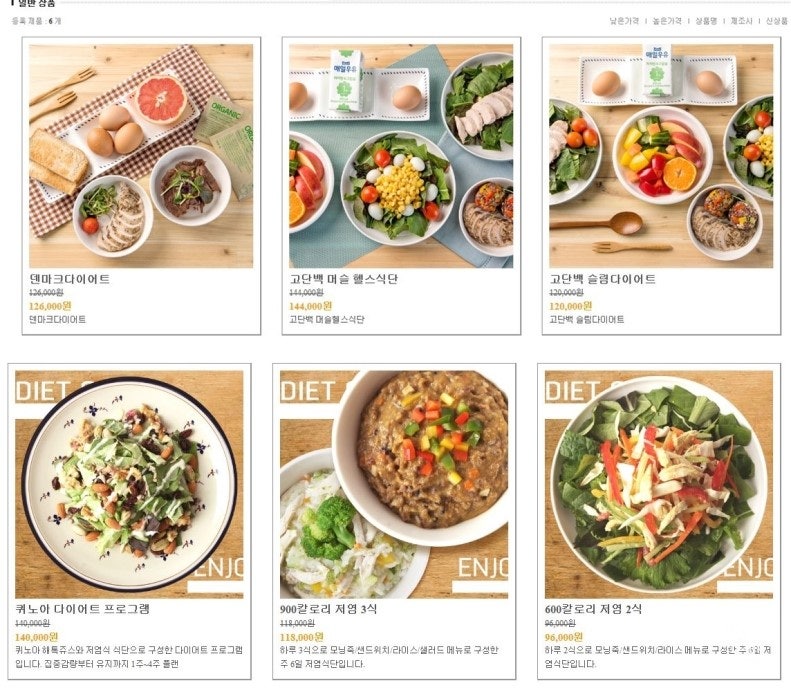Click the 96,000원 price label
Image resolution: width=791 pixels, height=692 pixels.
point(563,637)
